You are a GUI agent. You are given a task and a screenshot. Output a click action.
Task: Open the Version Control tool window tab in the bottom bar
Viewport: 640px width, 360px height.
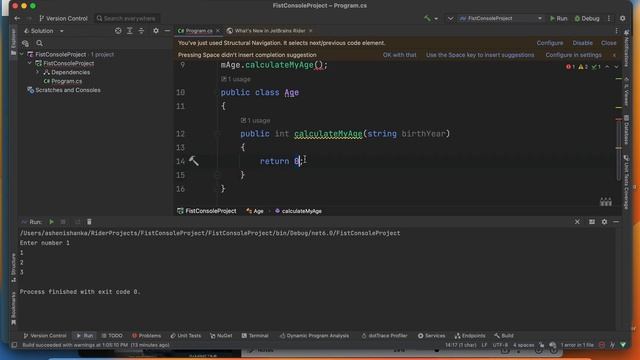[45, 336]
